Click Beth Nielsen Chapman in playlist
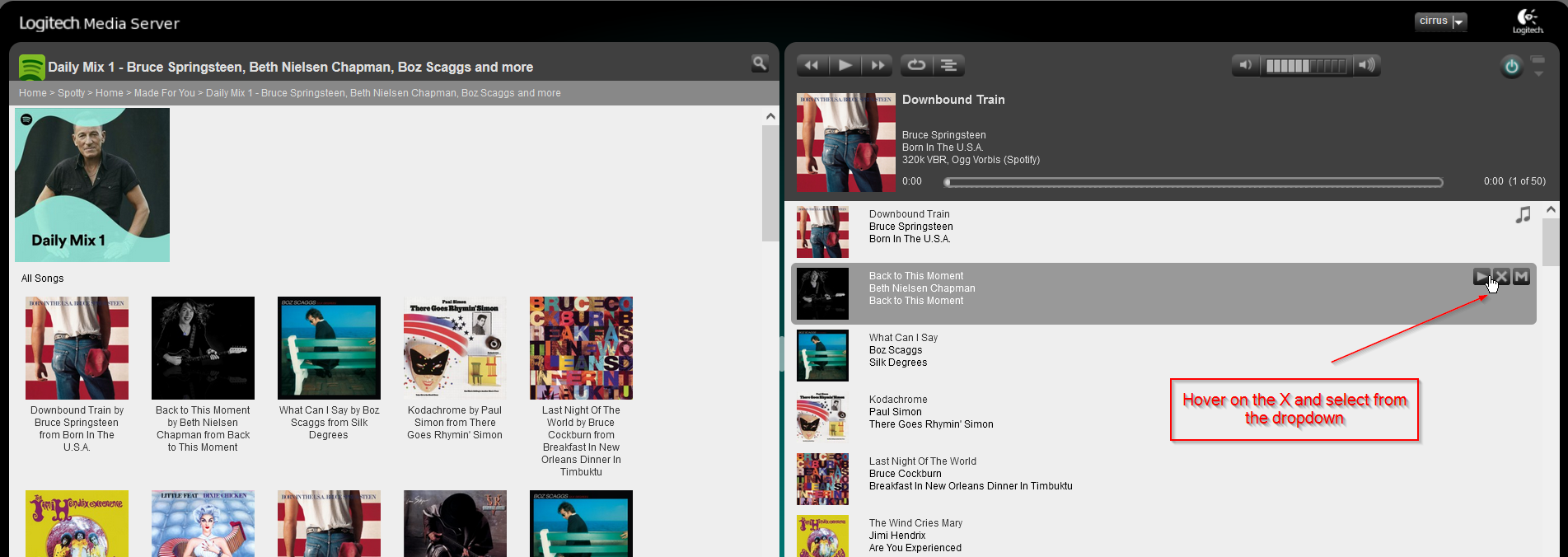This screenshot has width=1568, height=557. pyautogui.click(x=922, y=288)
